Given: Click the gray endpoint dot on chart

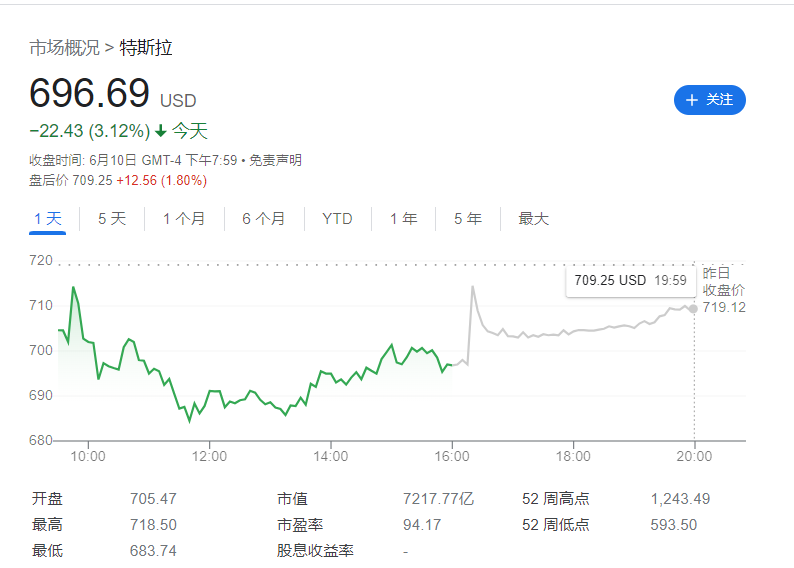Looking at the screenshot, I should pos(693,308).
